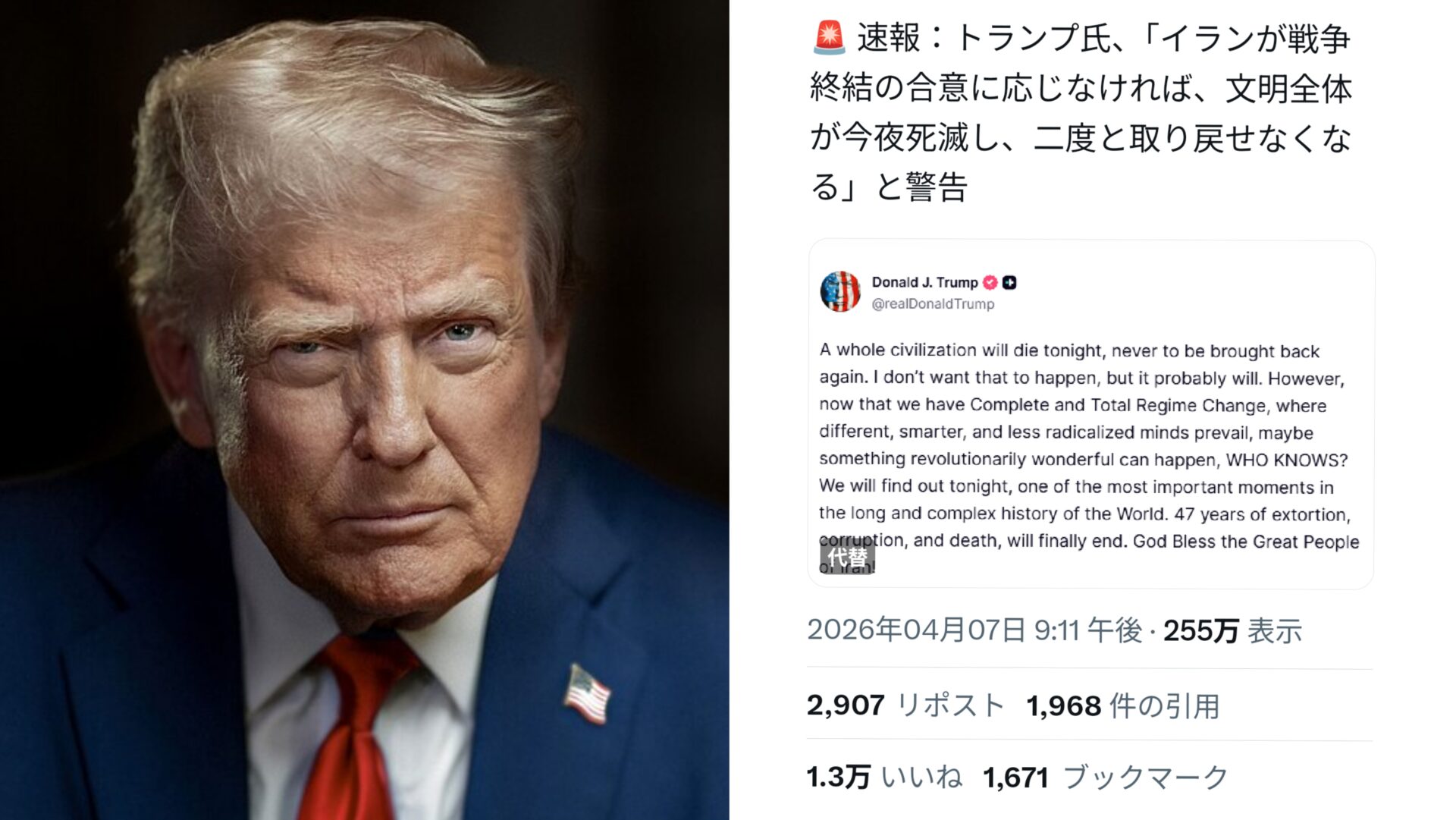Click the 'A whole civilization will die' line
Screen dimensions: 1456x820
point(1069,350)
